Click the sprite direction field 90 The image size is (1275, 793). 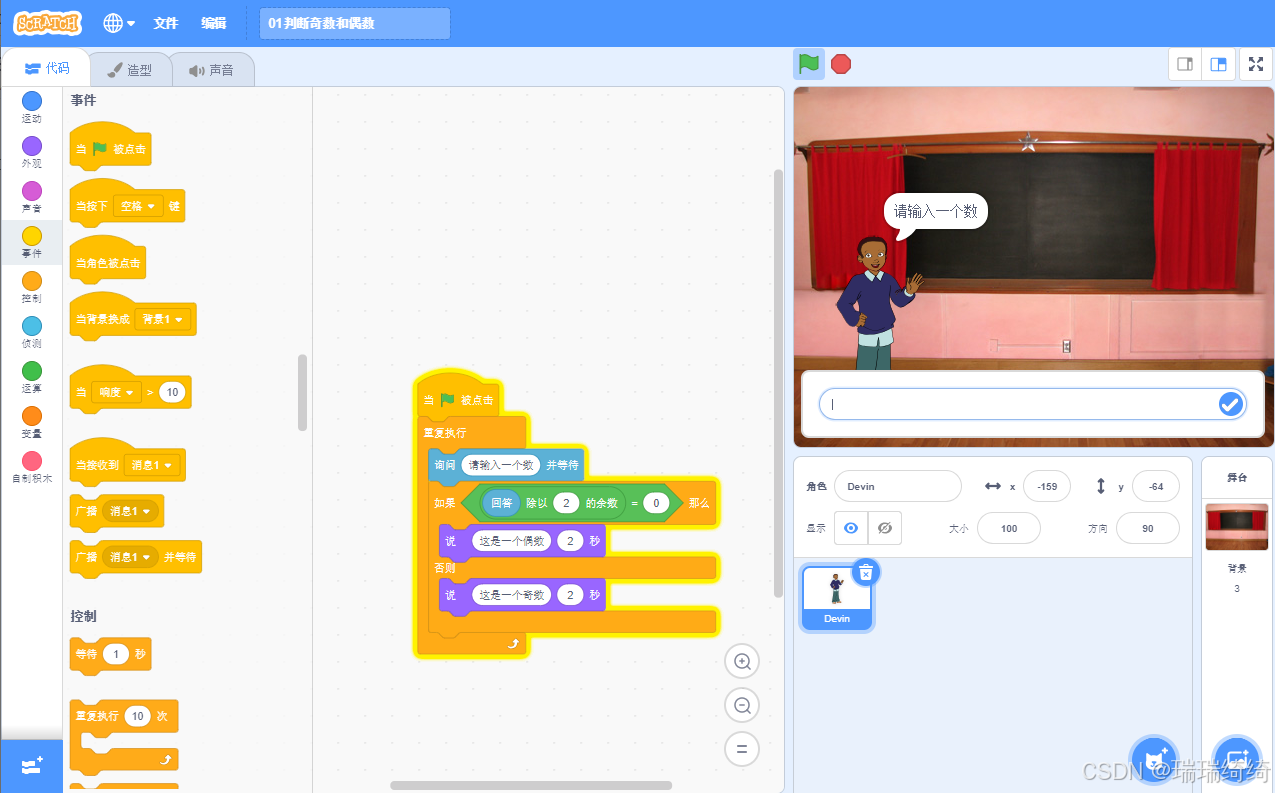click(1148, 528)
